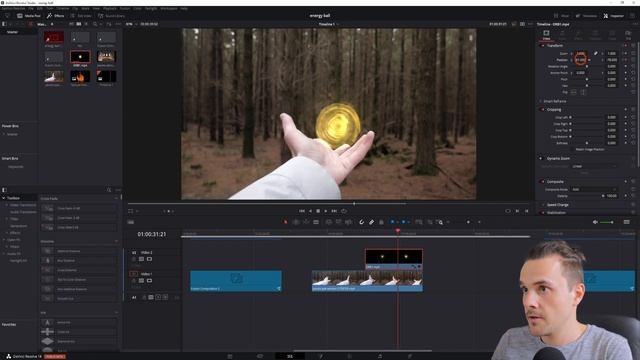This screenshot has height=360, width=640.
Task: Toggle the Inspector panel button
Action: click(613, 16)
